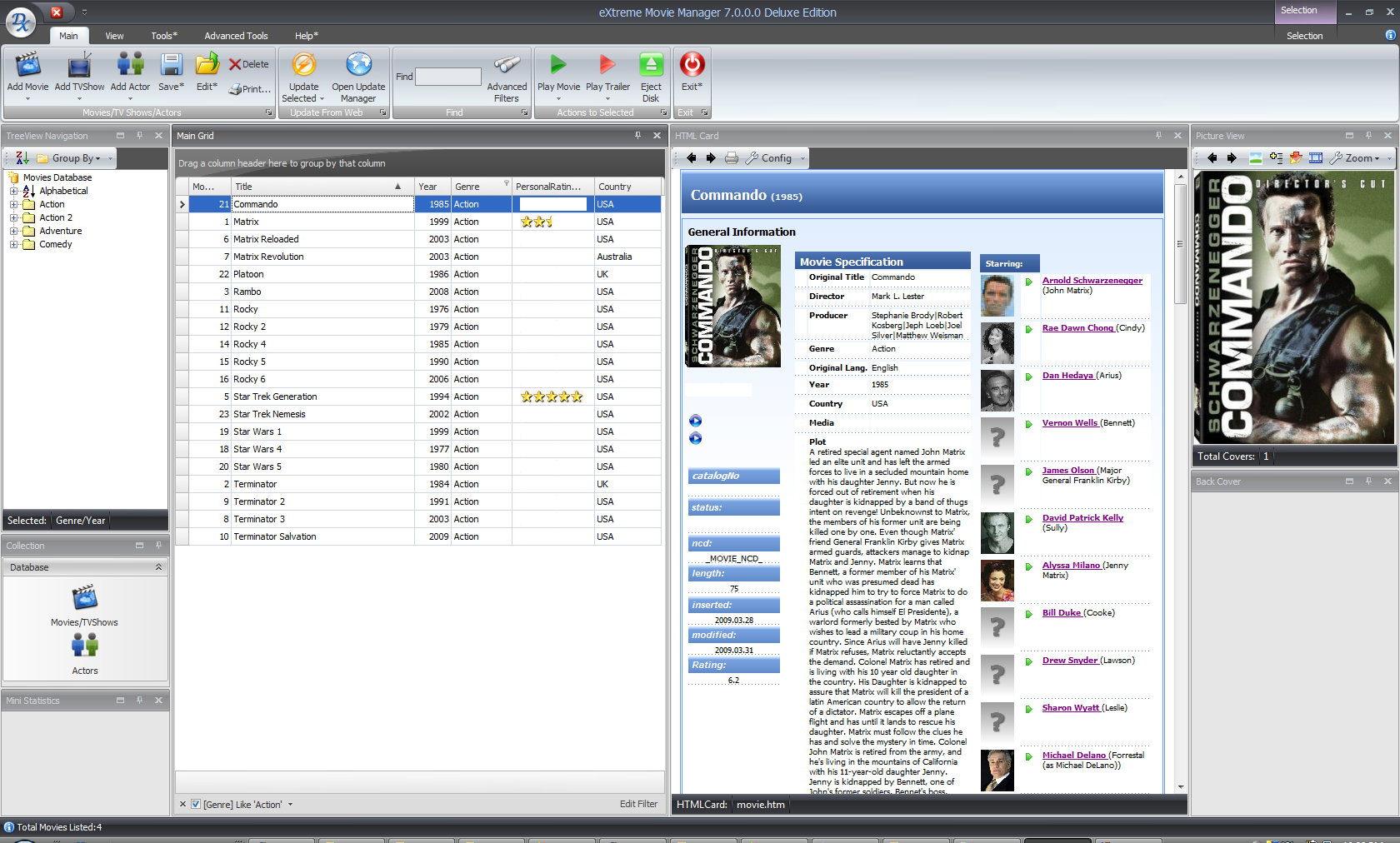Show next cover in Picture View

(x=1231, y=158)
